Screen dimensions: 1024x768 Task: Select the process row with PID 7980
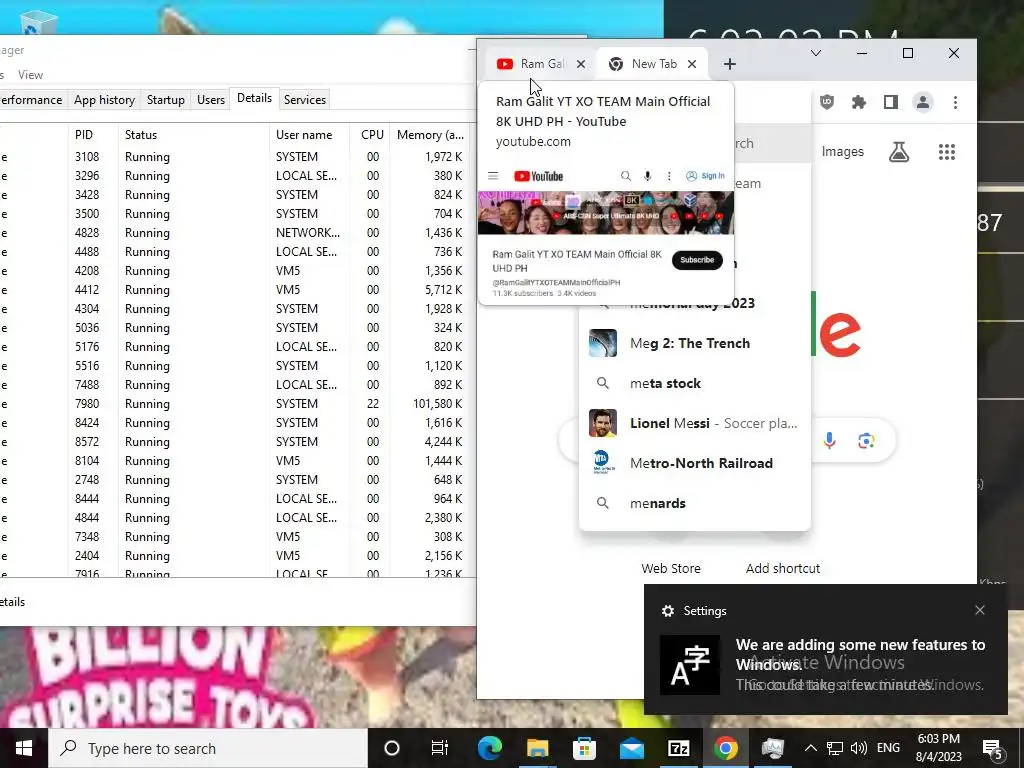235,404
